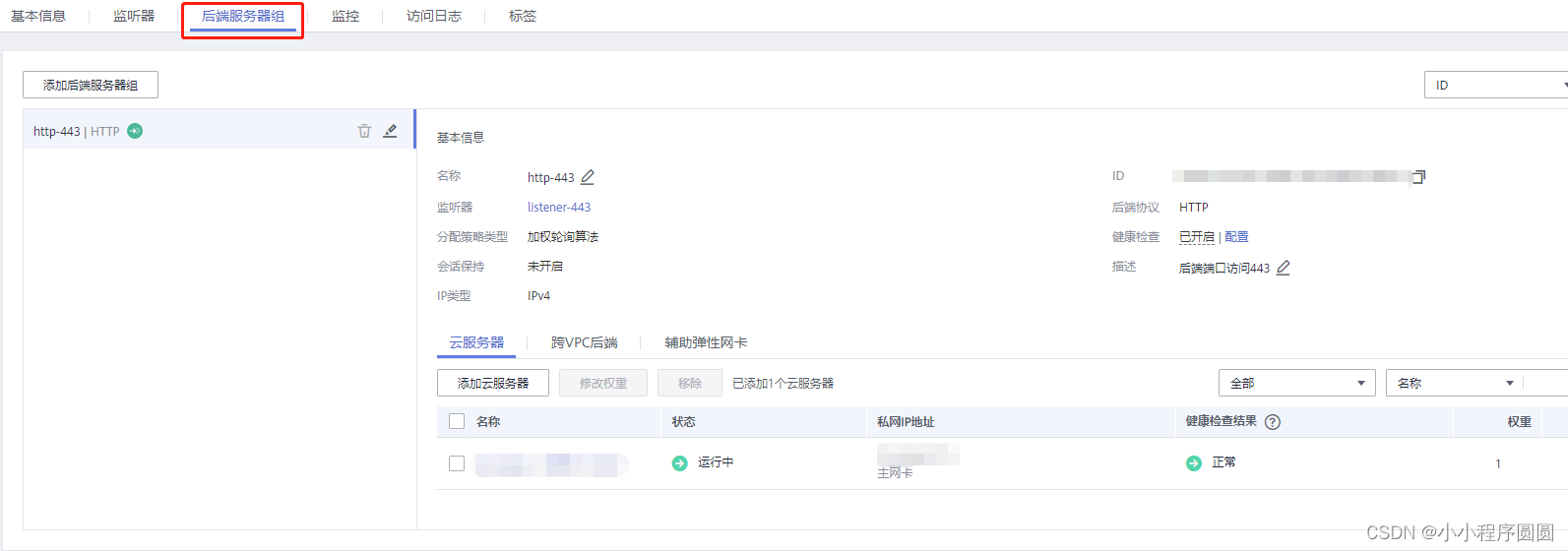Tick the select-all checkbox in the table header

pyautogui.click(x=457, y=421)
